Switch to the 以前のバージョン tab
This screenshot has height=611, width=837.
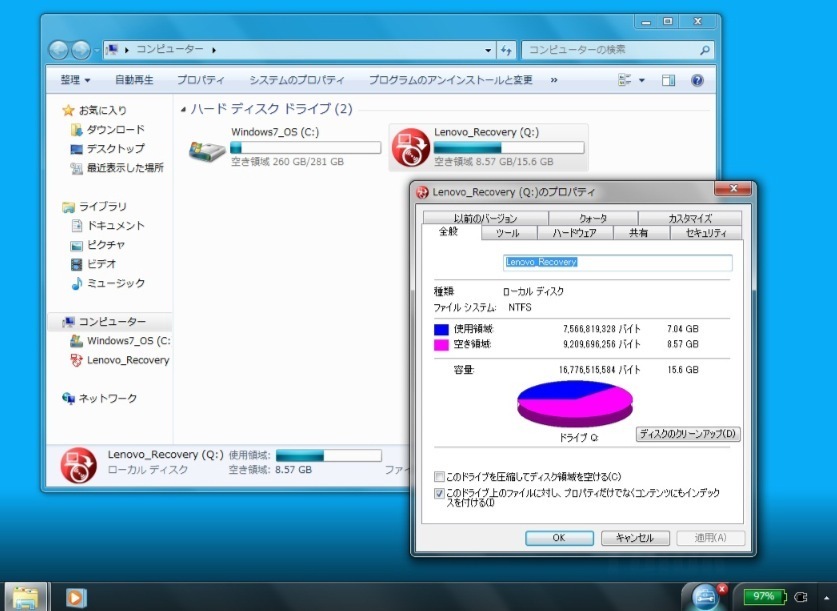click(x=485, y=218)
